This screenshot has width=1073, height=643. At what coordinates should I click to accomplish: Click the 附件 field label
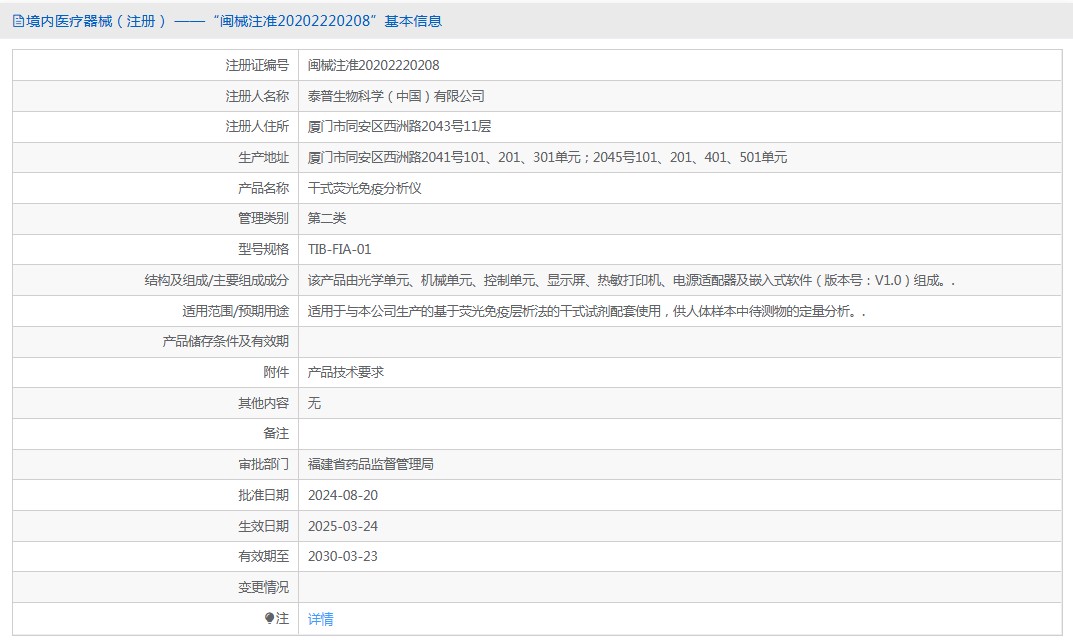point(276,372)
